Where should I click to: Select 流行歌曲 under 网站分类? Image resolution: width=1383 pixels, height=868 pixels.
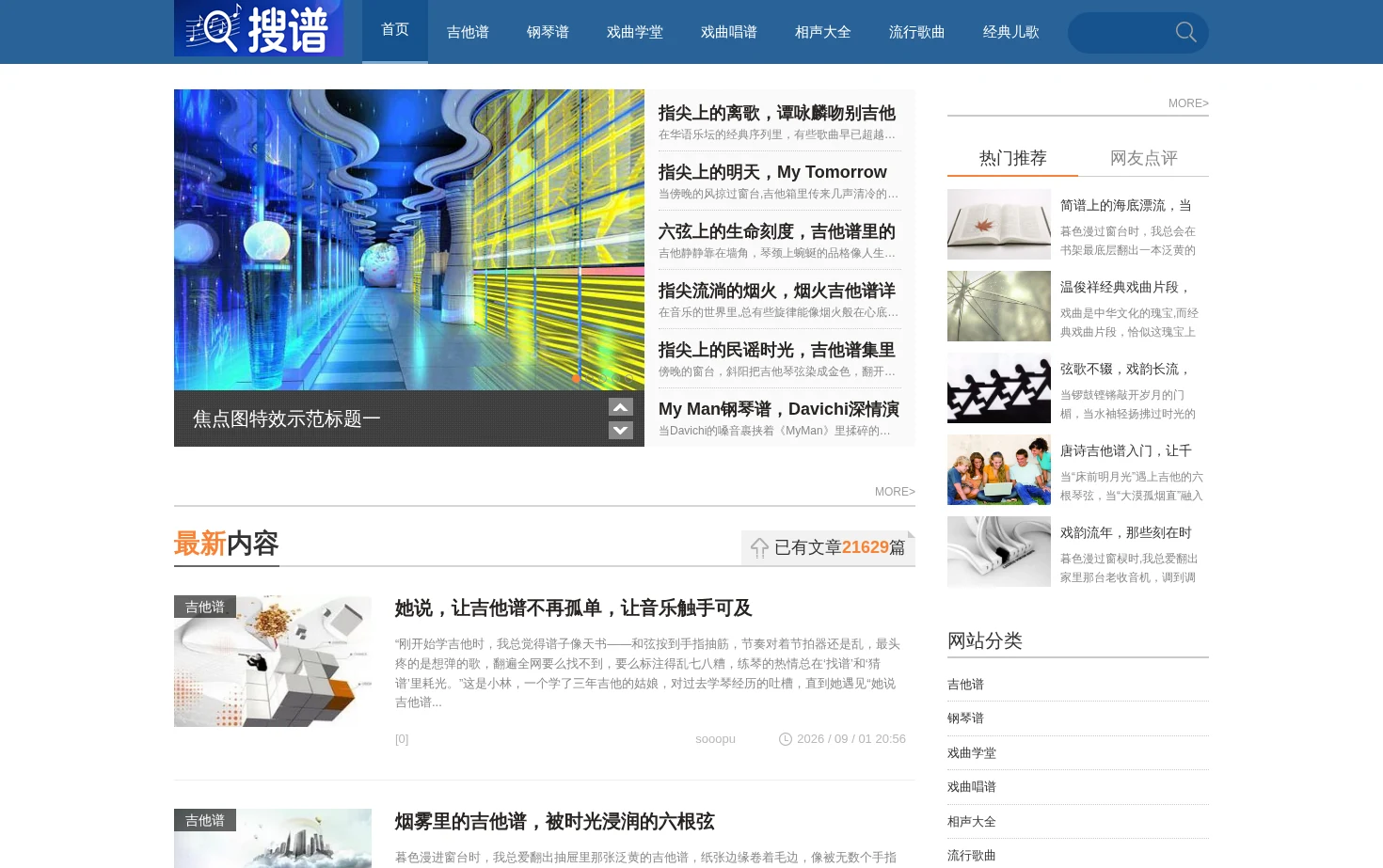pos(972,856)
